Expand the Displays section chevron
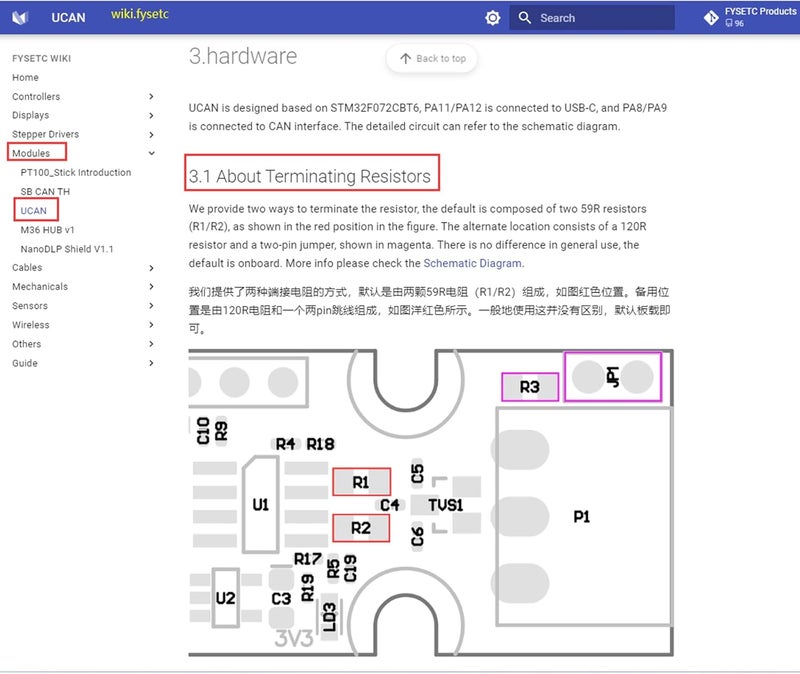The image size is (800, 674). (x=151, y=115)
